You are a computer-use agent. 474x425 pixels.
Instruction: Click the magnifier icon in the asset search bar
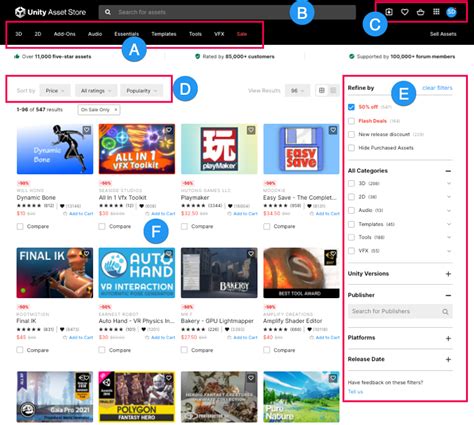(x=108, y=12)
